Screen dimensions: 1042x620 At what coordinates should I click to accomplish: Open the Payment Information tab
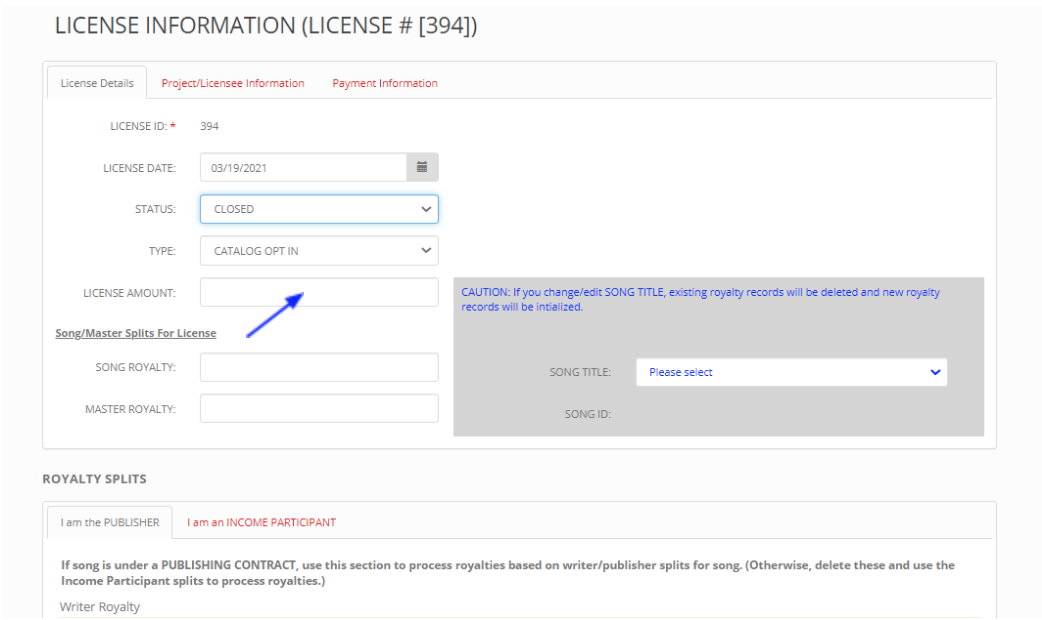tap(385, 83)
